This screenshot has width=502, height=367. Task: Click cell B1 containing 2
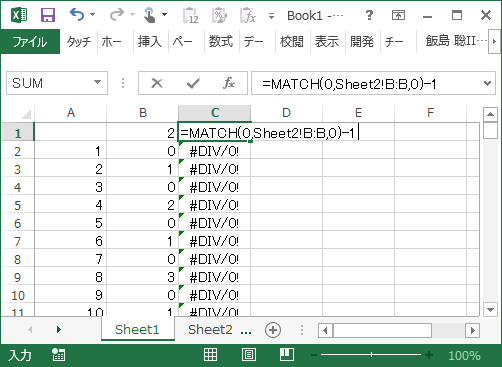point(143,132)
